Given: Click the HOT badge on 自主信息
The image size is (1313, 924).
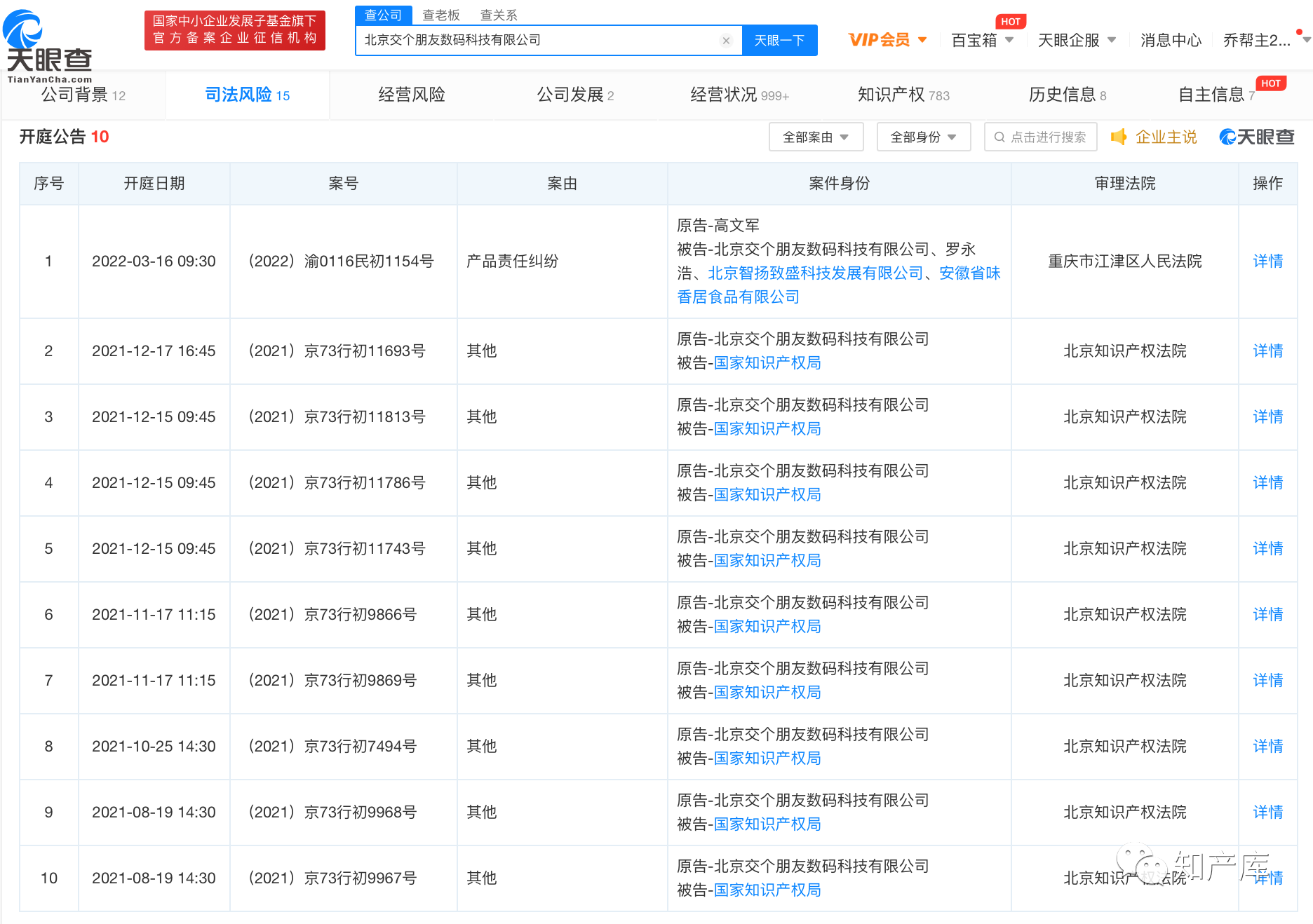Looking at the screenshot, I should (x=1270, y=83).
